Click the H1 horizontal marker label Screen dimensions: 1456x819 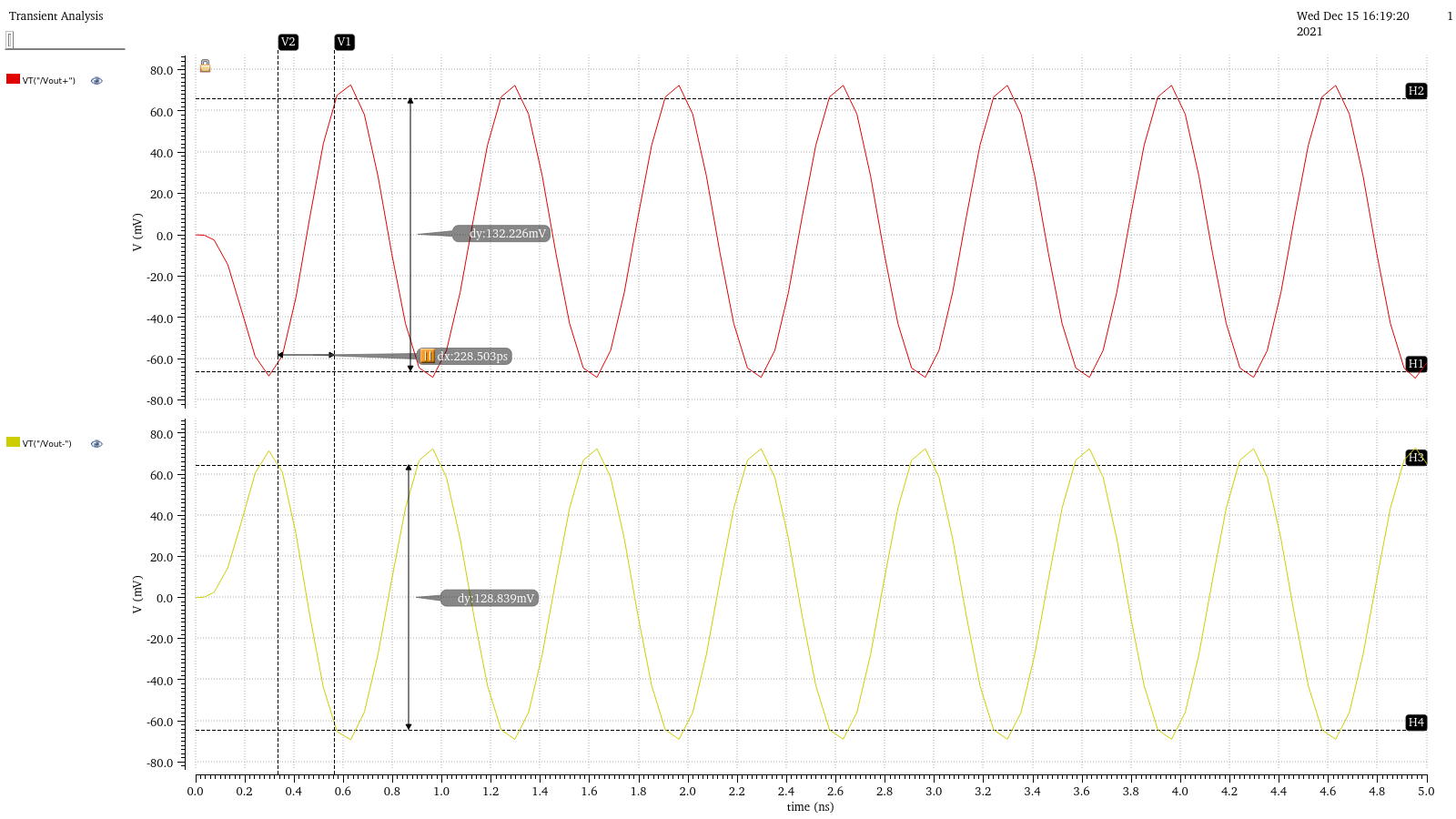[1416, 364]
